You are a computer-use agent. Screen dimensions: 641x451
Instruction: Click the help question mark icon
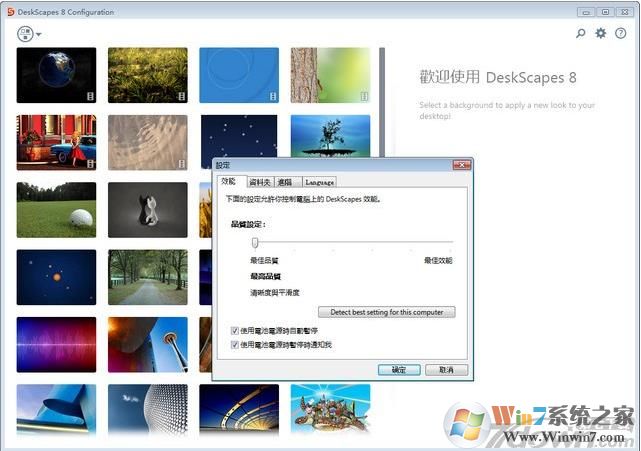[620, 33]
